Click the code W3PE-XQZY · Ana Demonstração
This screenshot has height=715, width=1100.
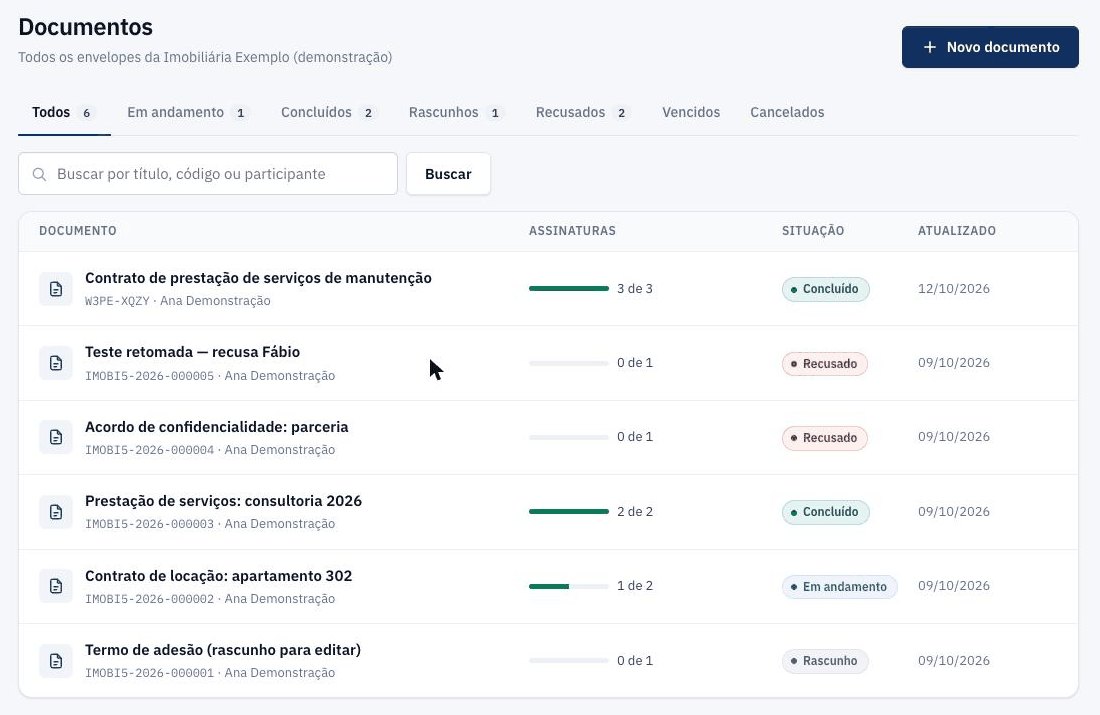click(x=177, y=301)
